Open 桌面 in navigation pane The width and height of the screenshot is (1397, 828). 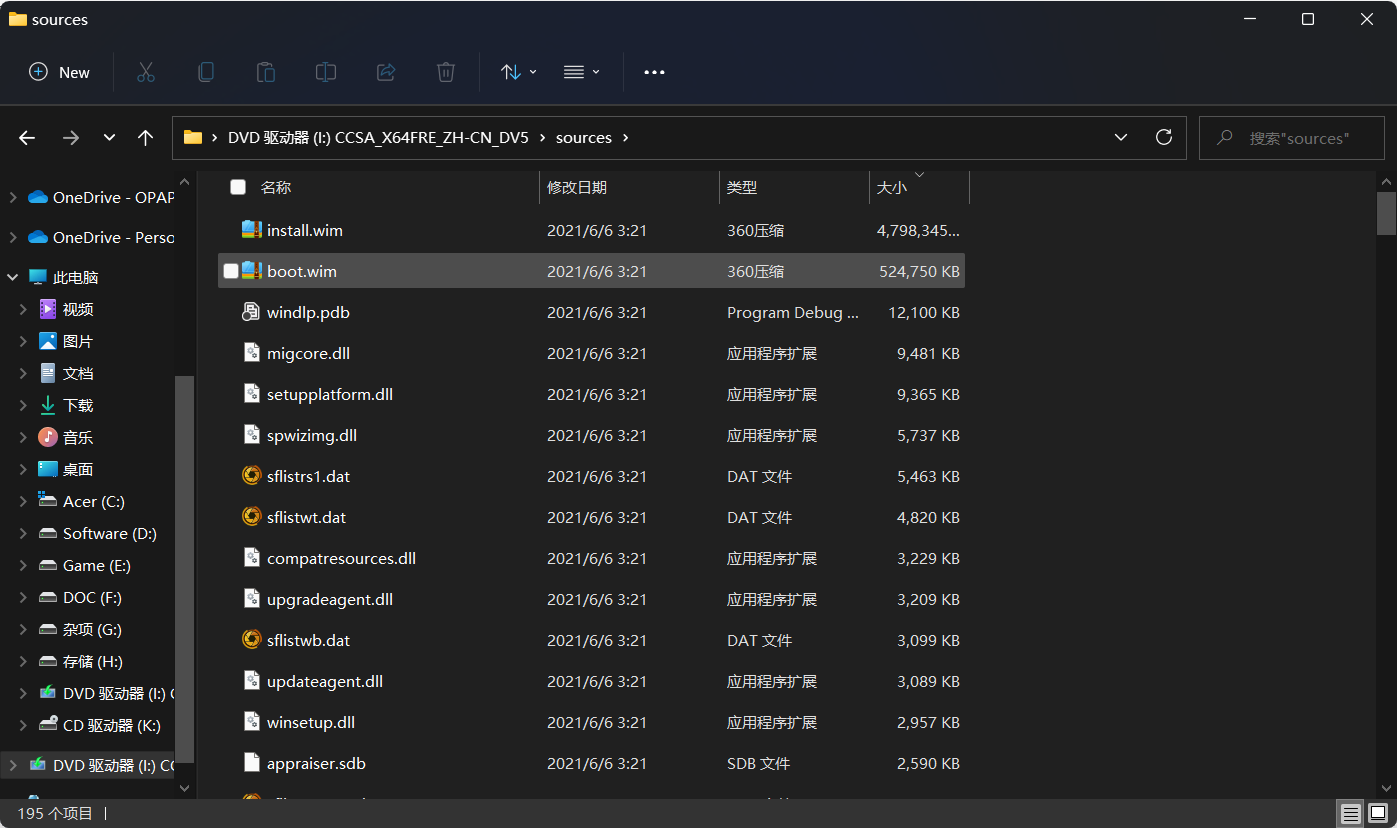click(x=78, y=469)
